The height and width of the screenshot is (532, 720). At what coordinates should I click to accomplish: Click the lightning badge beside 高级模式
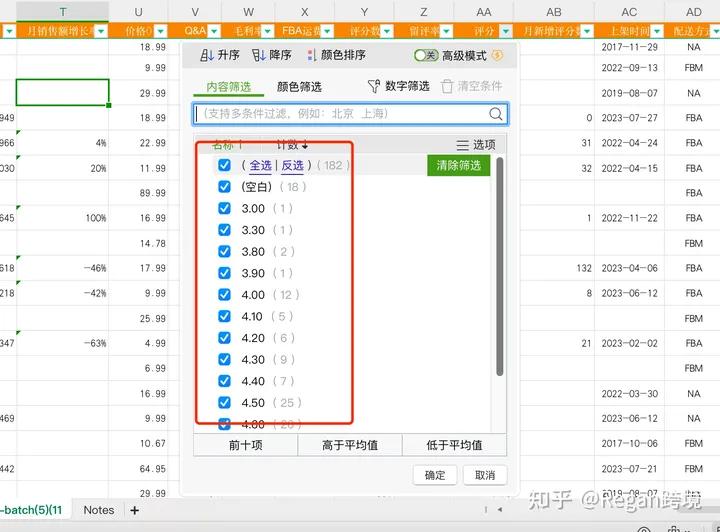point(497,56)
